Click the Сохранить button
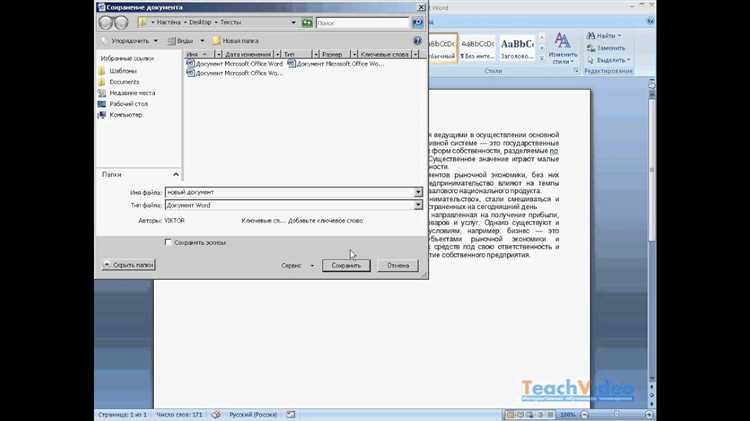750x421 pixels. point(346,266)
